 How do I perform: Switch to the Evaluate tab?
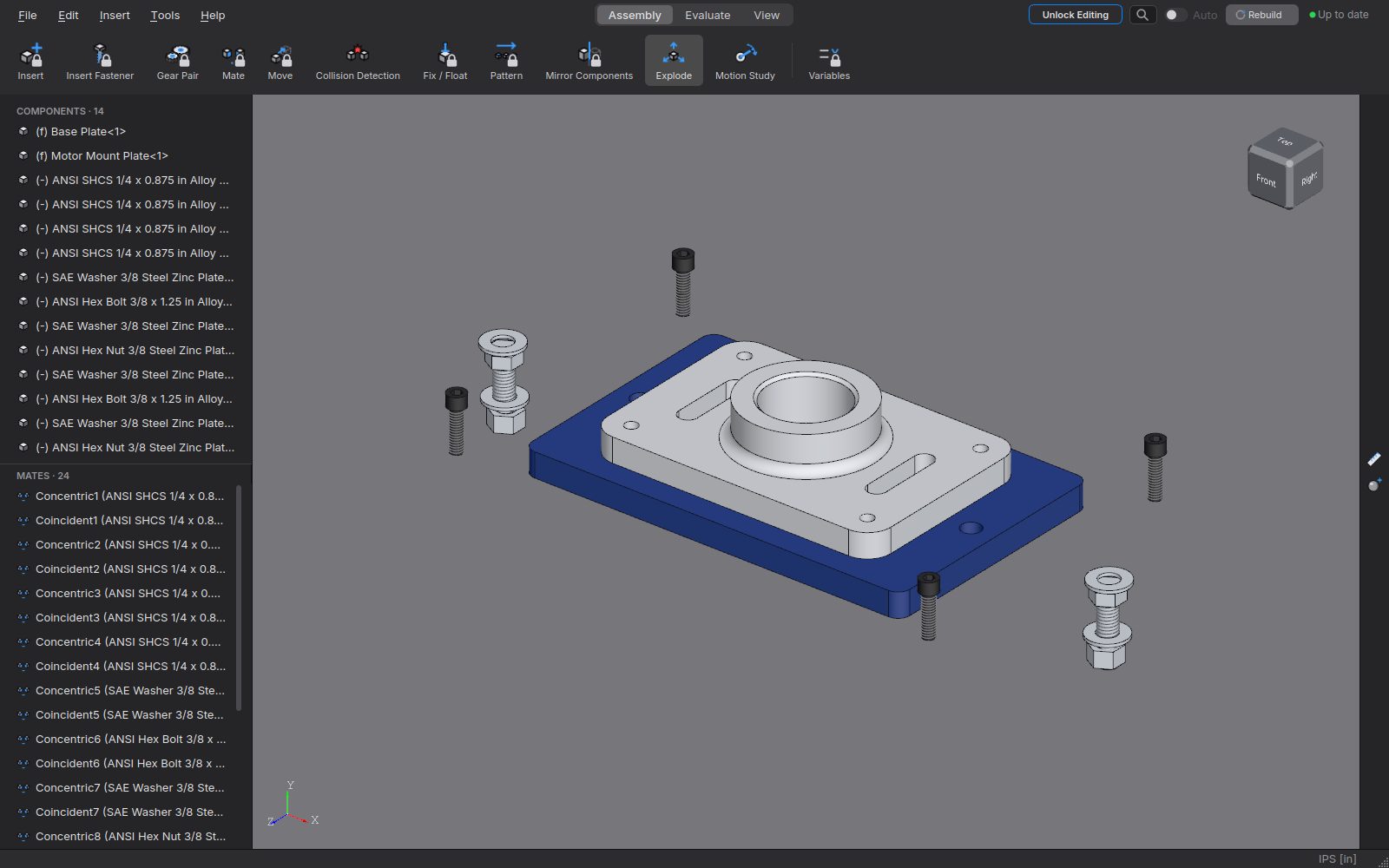[x=708, y=16]
